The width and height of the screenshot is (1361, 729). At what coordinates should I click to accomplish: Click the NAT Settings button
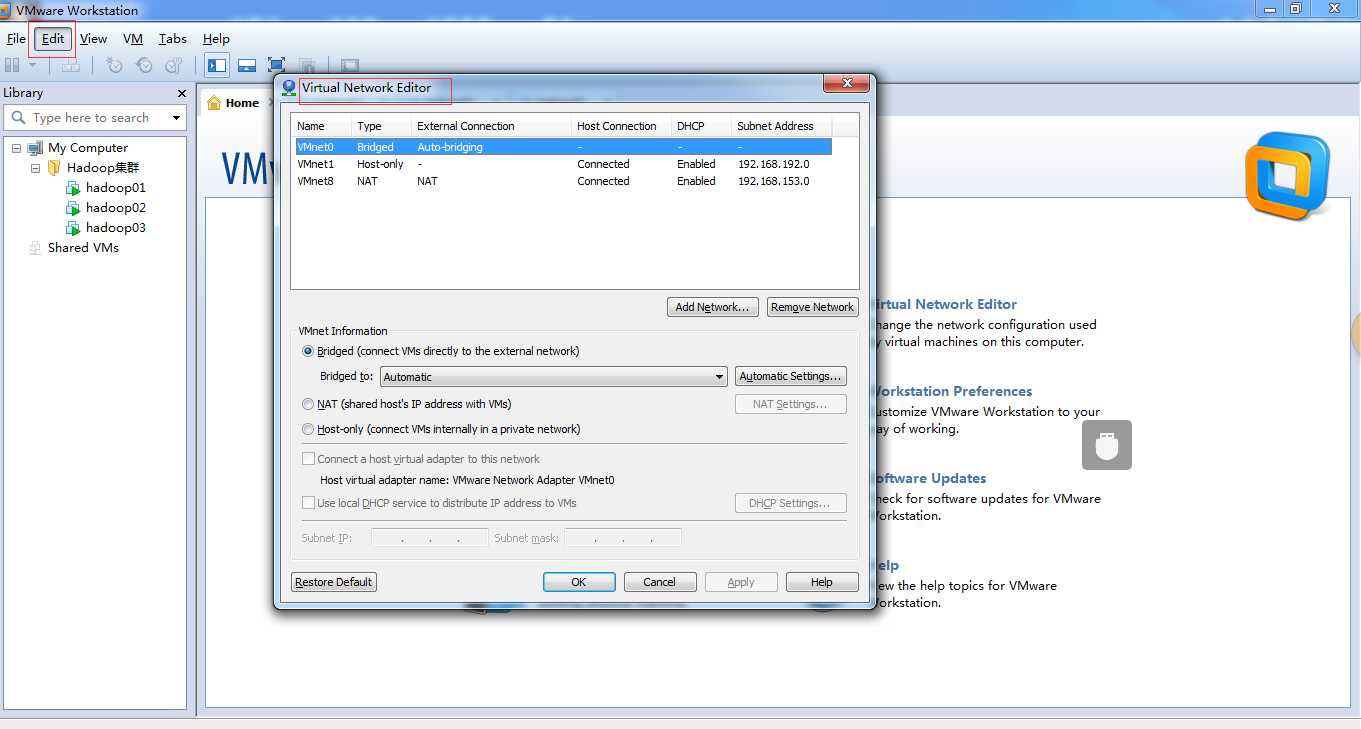pyautogui.click(x=791, y=404)
